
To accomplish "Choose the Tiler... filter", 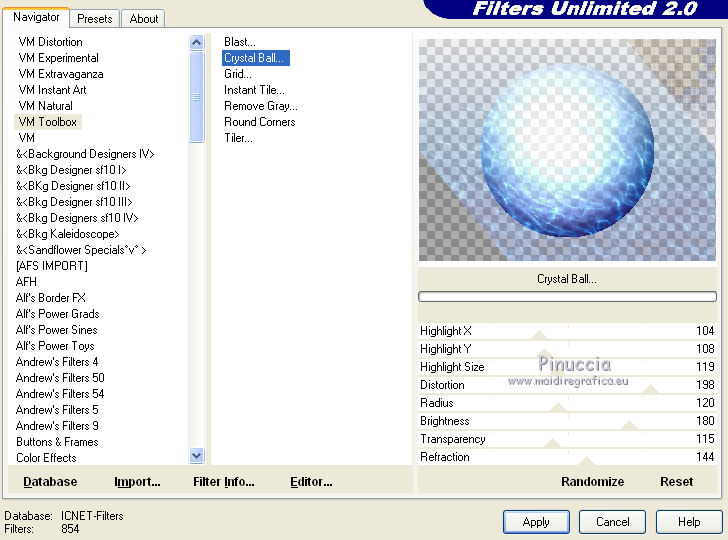I will click(238, 138).
